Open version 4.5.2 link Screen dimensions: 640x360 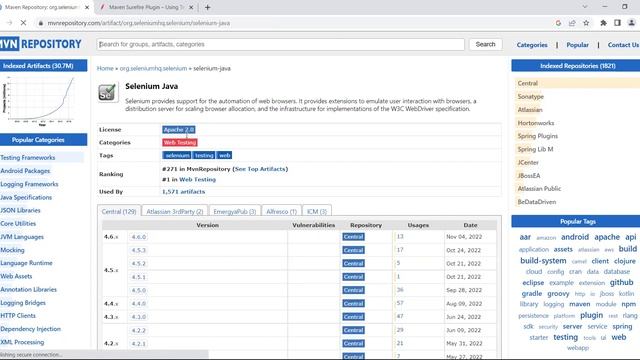(139, 264)
